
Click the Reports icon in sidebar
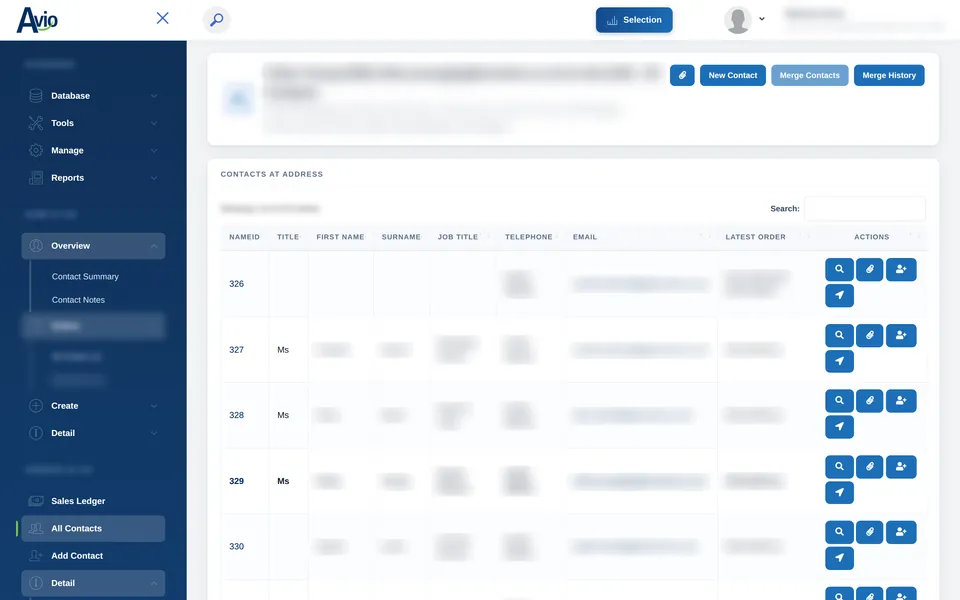36,178
